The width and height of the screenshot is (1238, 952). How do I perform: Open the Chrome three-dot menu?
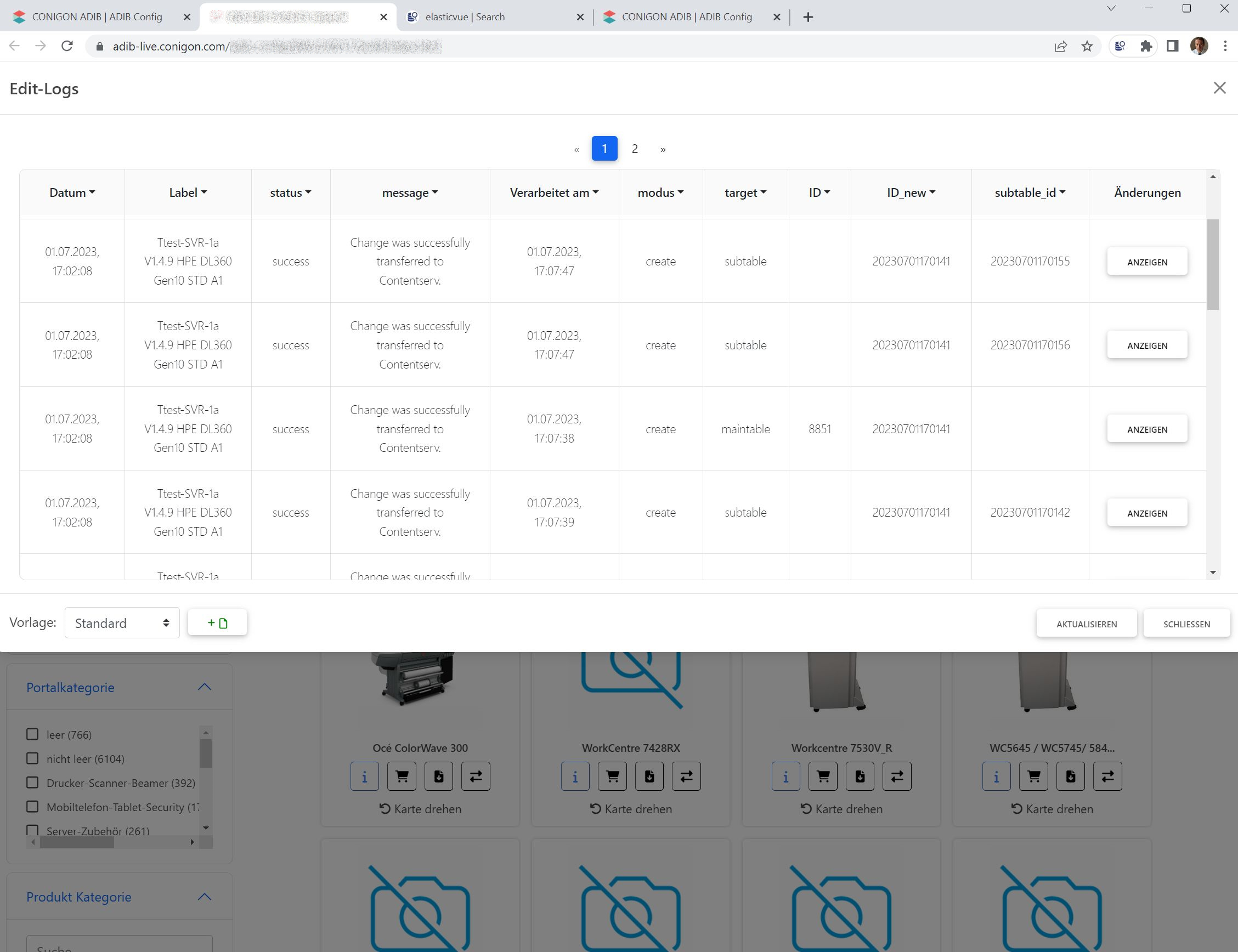(x=1225, y=46)
